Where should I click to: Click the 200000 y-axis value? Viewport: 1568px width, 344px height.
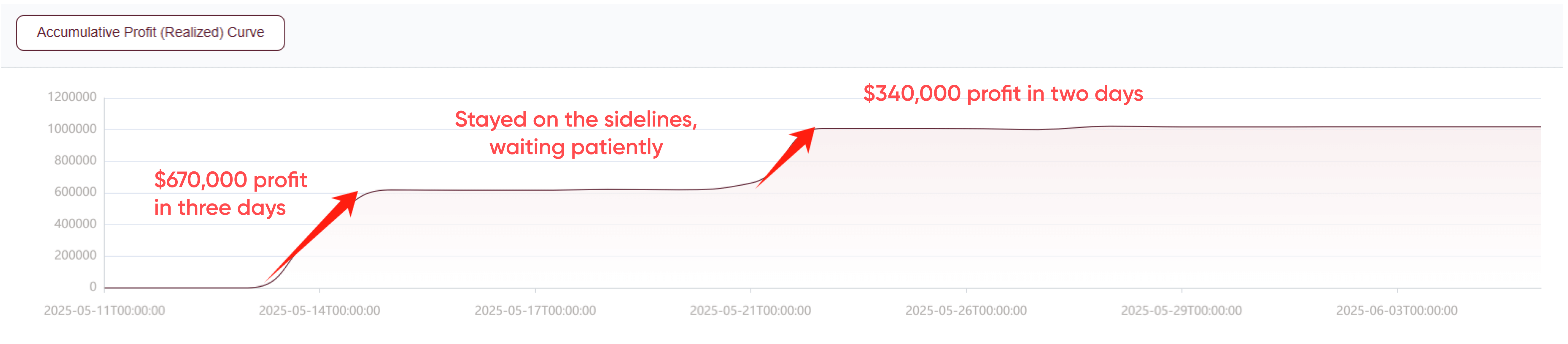click(75, 255)
